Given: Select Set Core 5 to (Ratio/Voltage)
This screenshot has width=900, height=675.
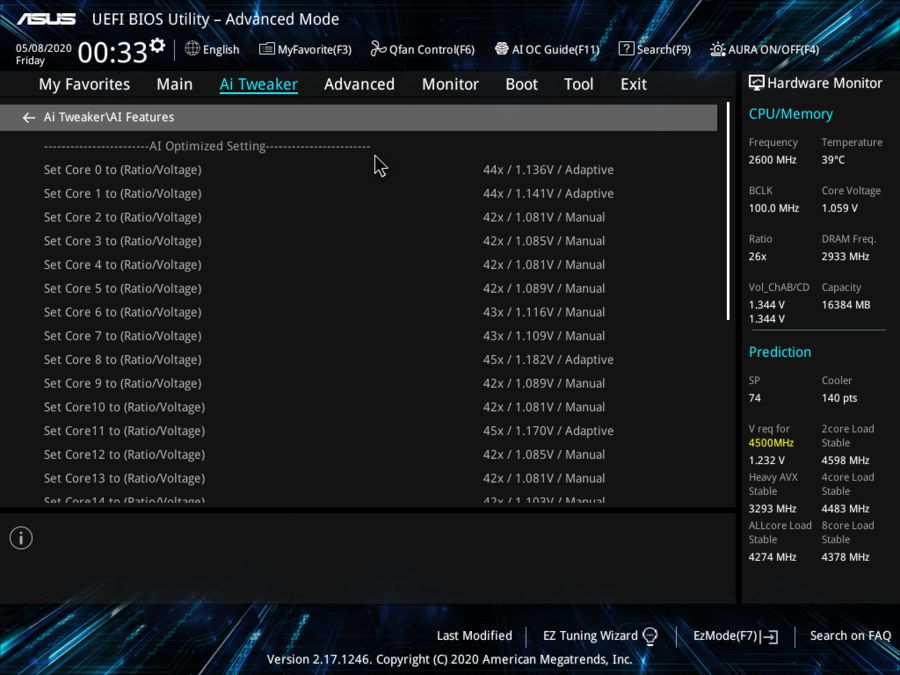Looking at the screenshot, I should click(123, 289).
